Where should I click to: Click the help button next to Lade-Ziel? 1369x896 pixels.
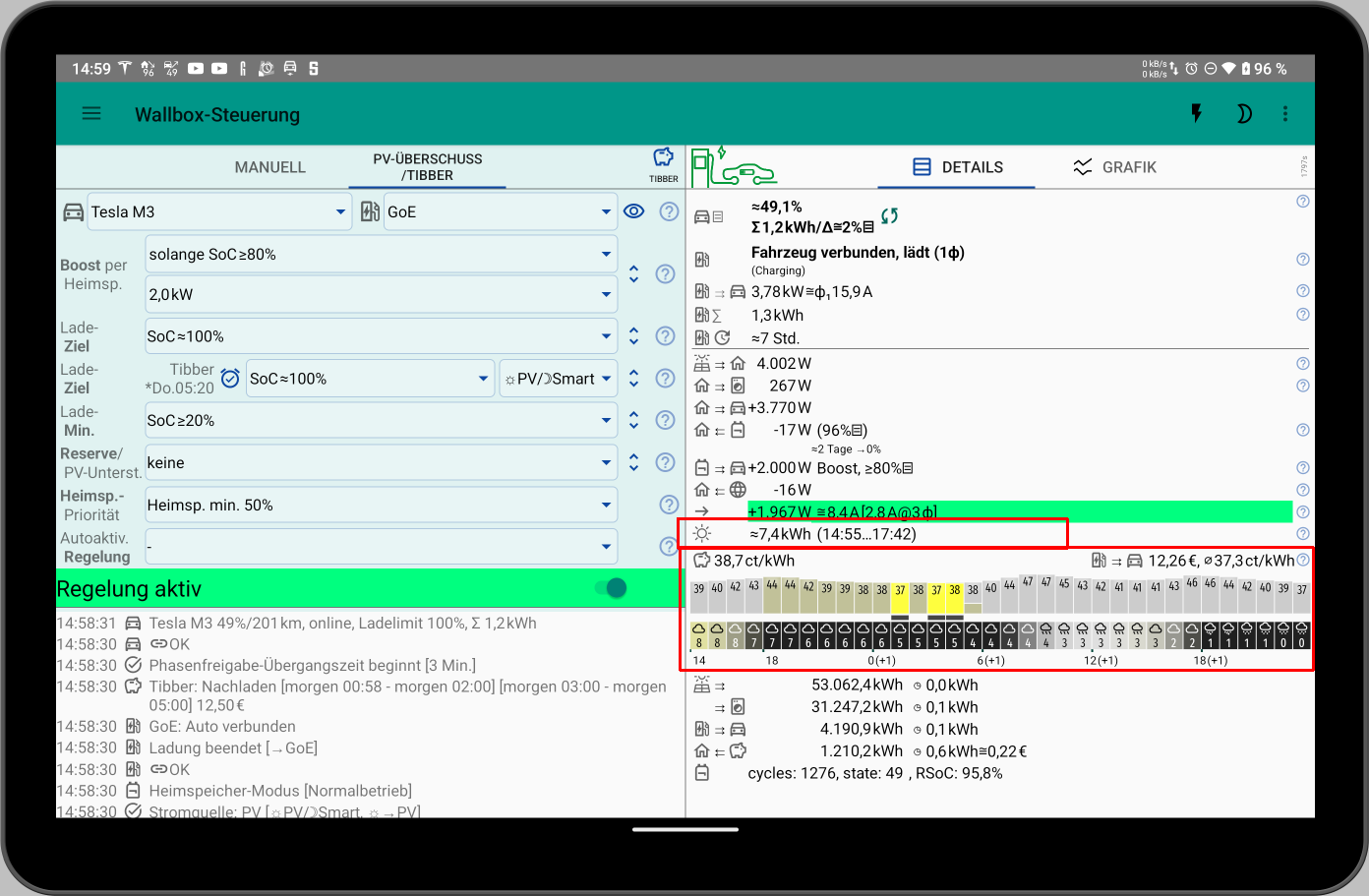[665, 335]
